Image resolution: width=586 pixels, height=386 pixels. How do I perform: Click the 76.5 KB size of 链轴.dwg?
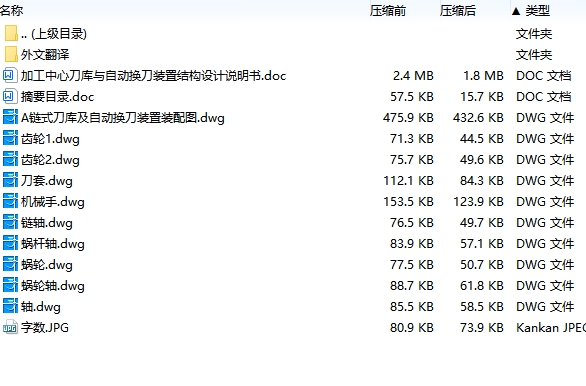[x=412, y=223]
